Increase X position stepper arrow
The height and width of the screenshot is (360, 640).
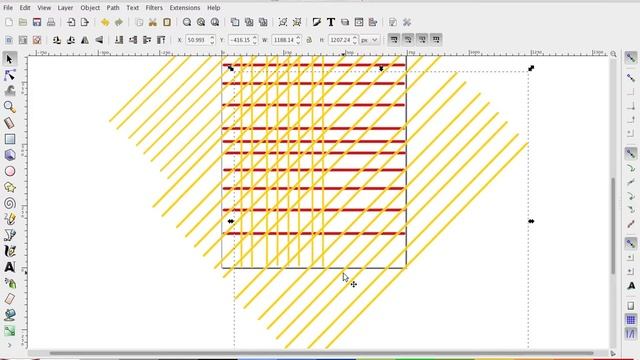click(212, 37)
